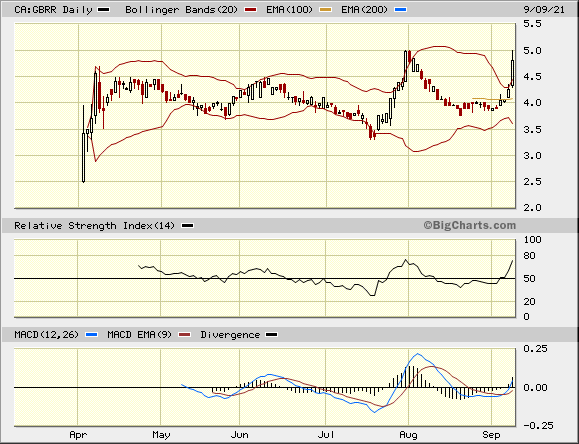Click the 'Sep' month axis label
The width and height of the screenshot is (579, 444).
[491, 435]
